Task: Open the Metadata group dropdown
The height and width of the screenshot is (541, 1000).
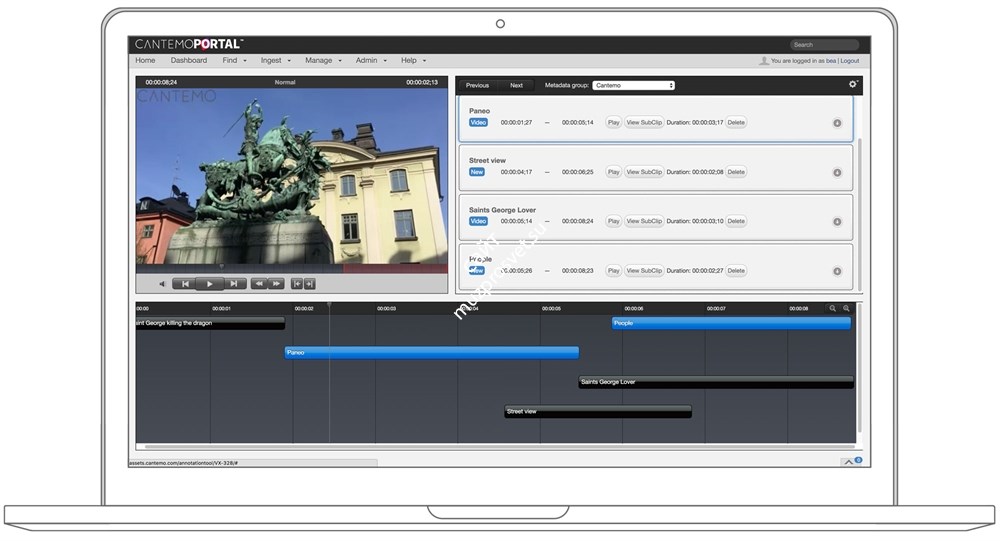Action: pyautogui.click(x=633, y=85)
